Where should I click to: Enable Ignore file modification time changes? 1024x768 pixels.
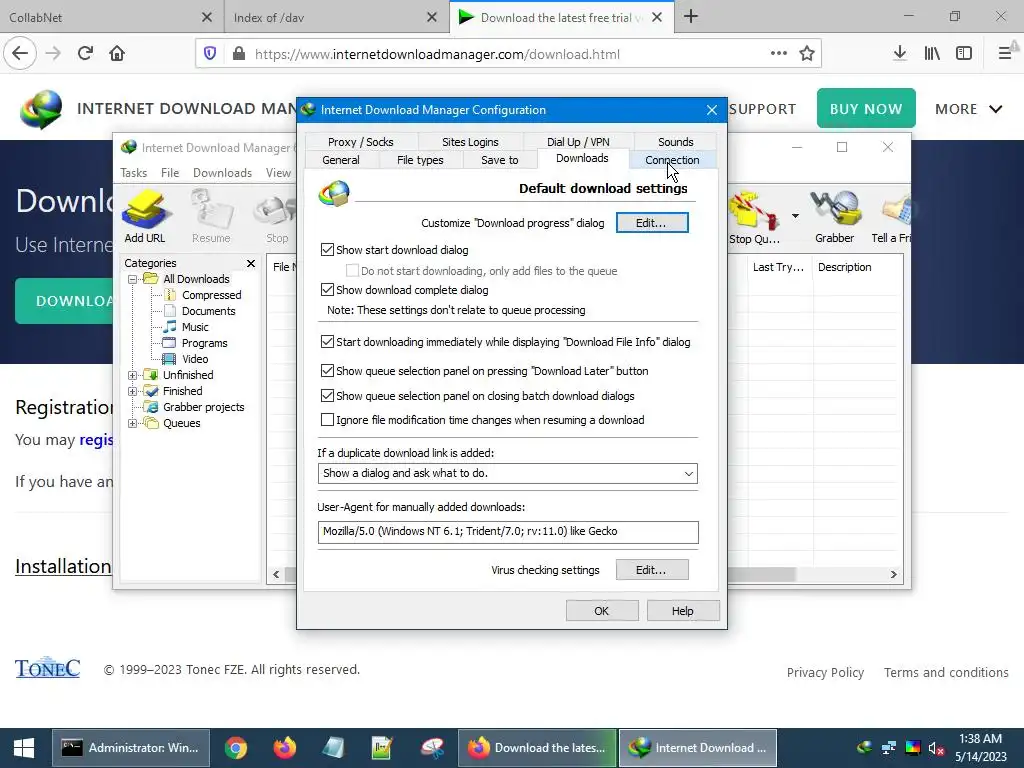pos(327,420)
